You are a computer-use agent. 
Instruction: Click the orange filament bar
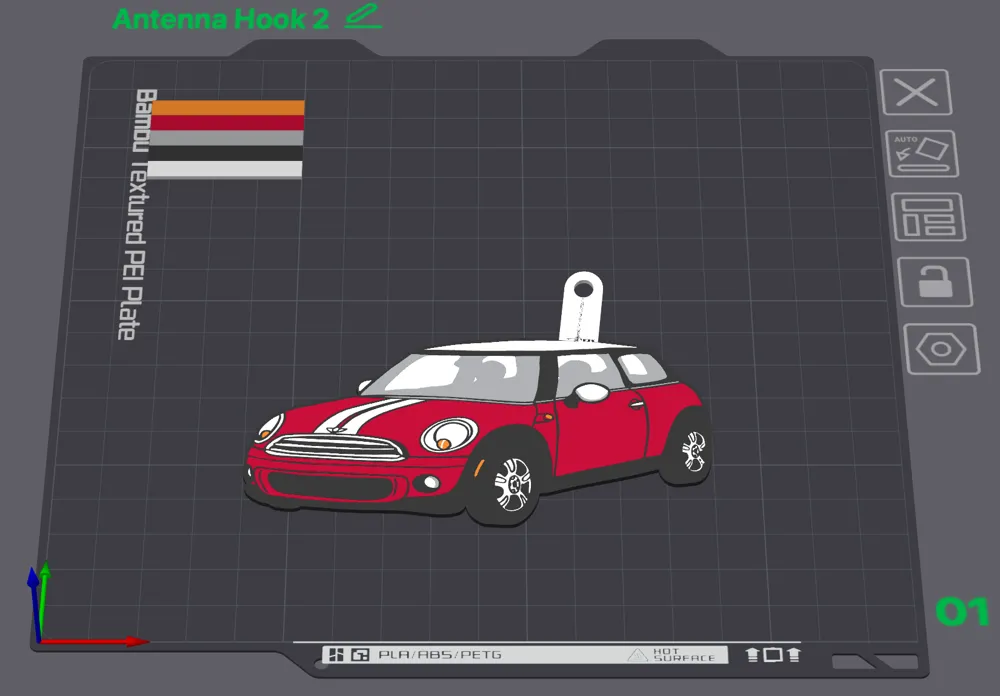(228, 108)
